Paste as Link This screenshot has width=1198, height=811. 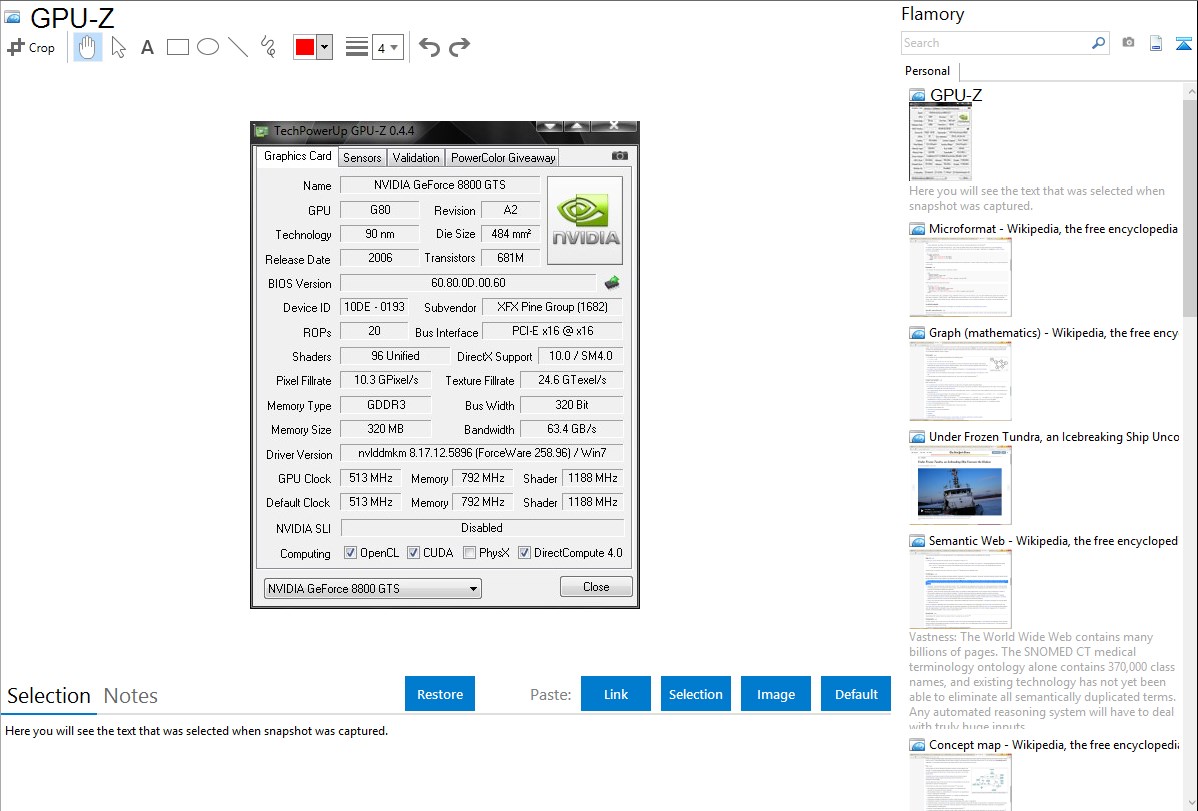616,694
